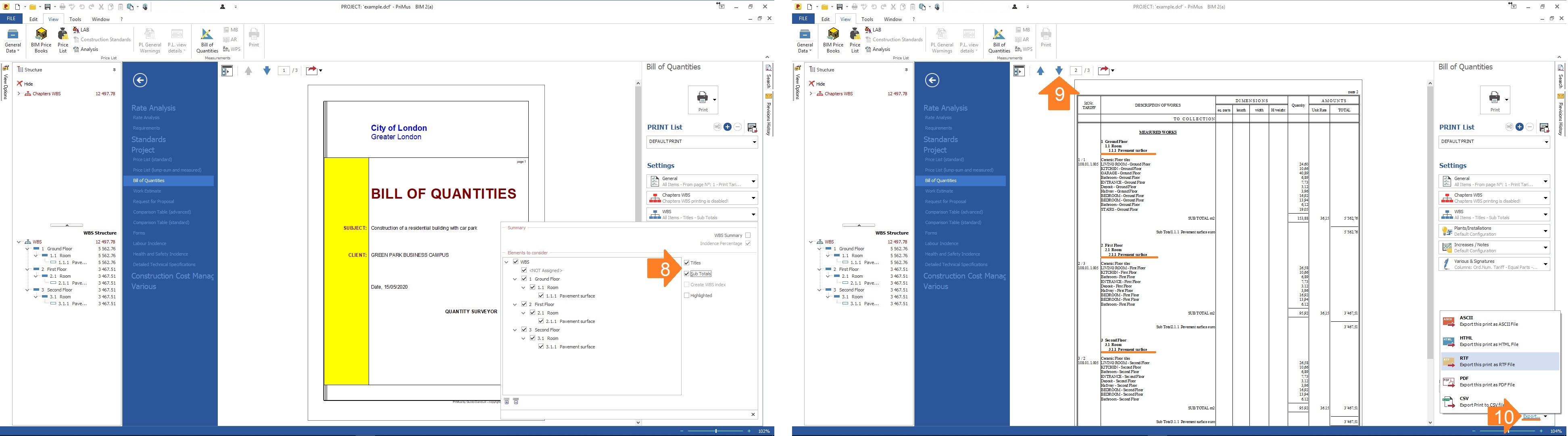
Task: Open Price List icon in left window ribbon
Action: click(x=63, y=40)
